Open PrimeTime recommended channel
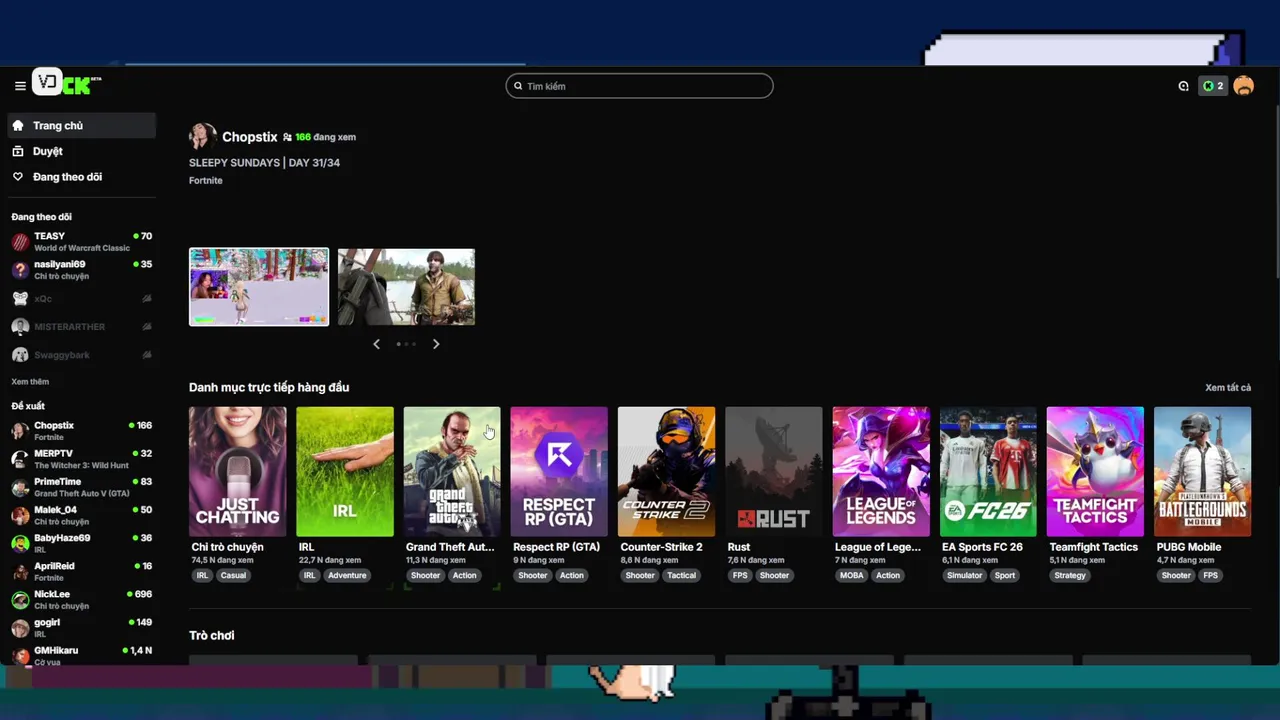The image size is (1280, 720). (x=81, y=487)
